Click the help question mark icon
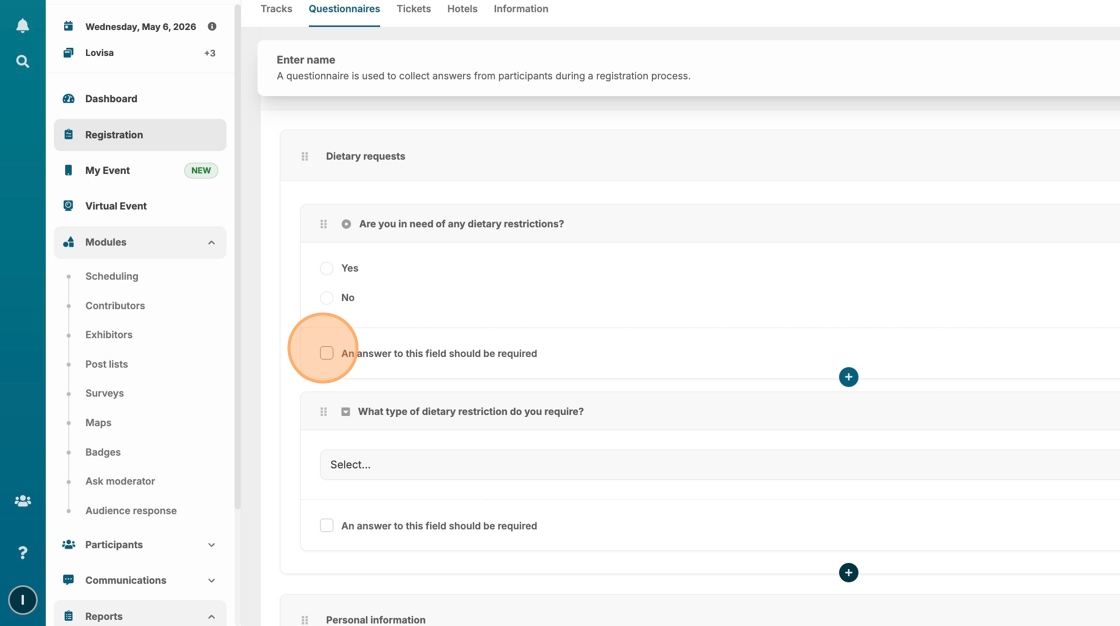 point(22,553)
